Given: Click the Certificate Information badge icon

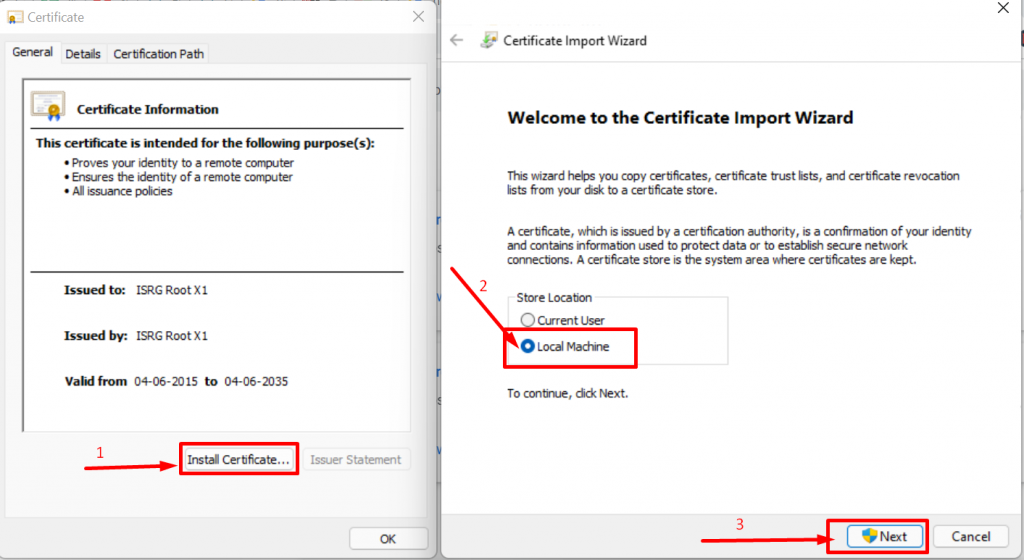Looking at the screenshot, I should click(47, 106).
